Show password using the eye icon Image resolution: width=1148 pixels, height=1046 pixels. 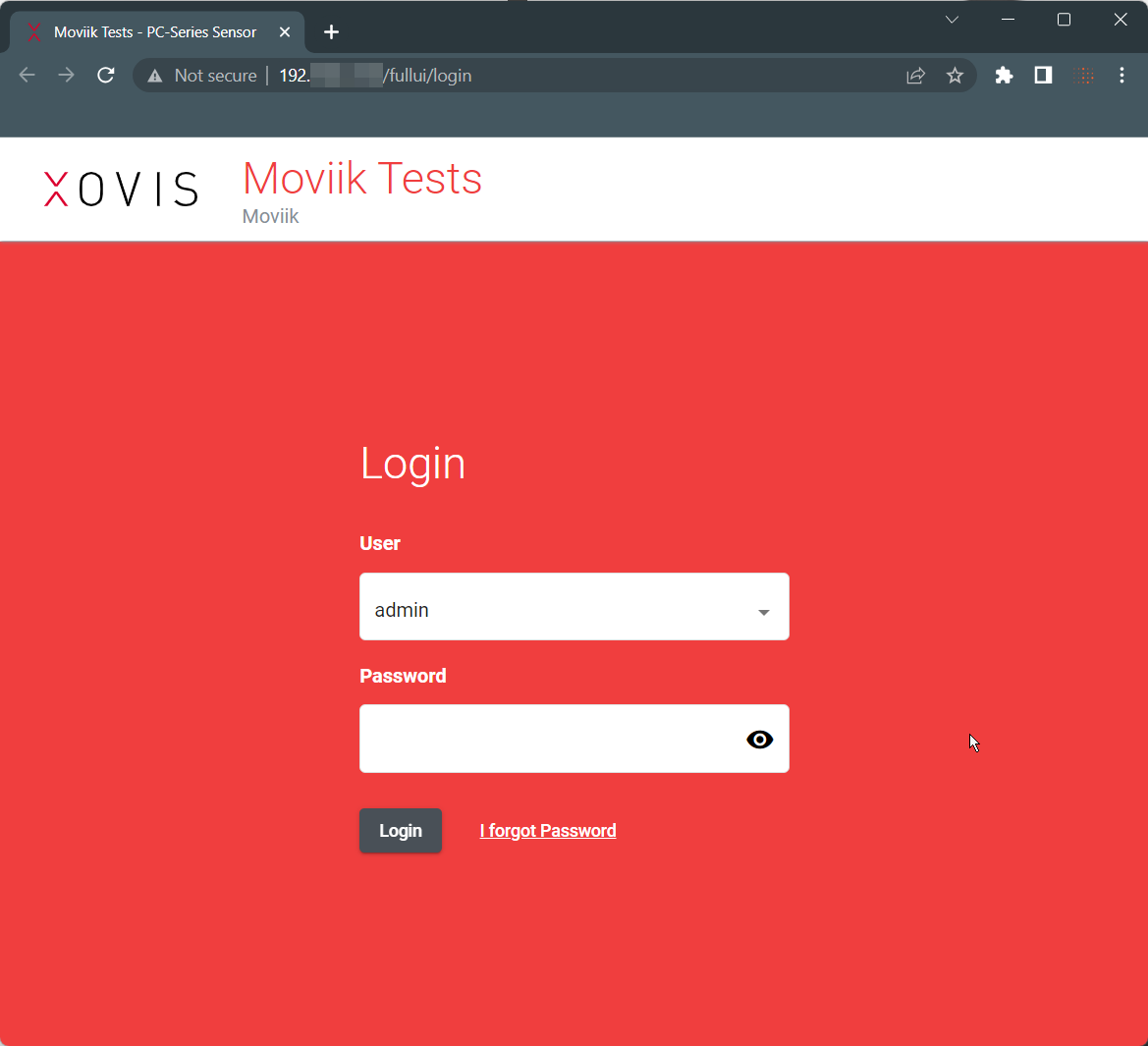760,740
